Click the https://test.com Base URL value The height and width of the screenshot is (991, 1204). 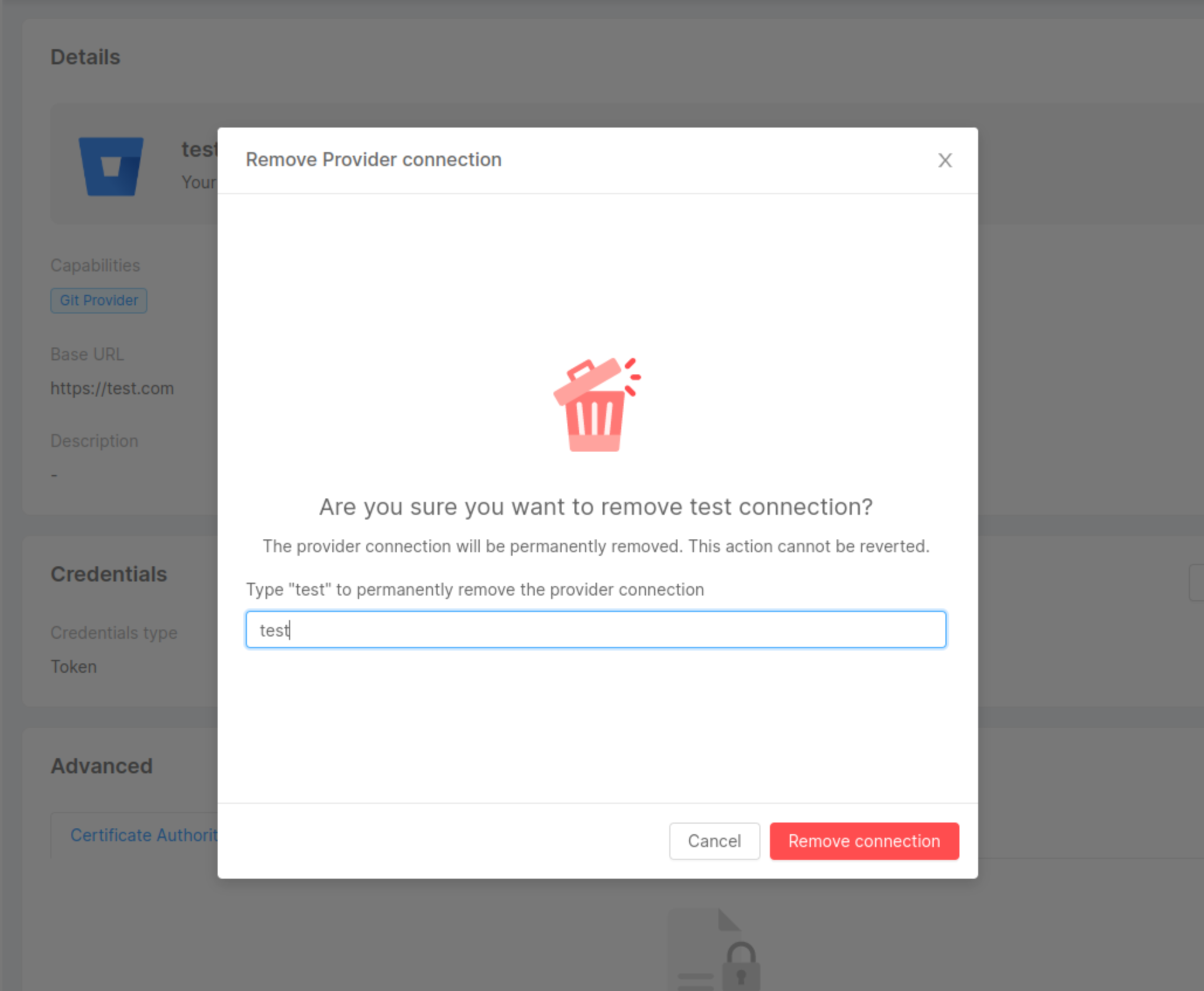tap(112, 388)
